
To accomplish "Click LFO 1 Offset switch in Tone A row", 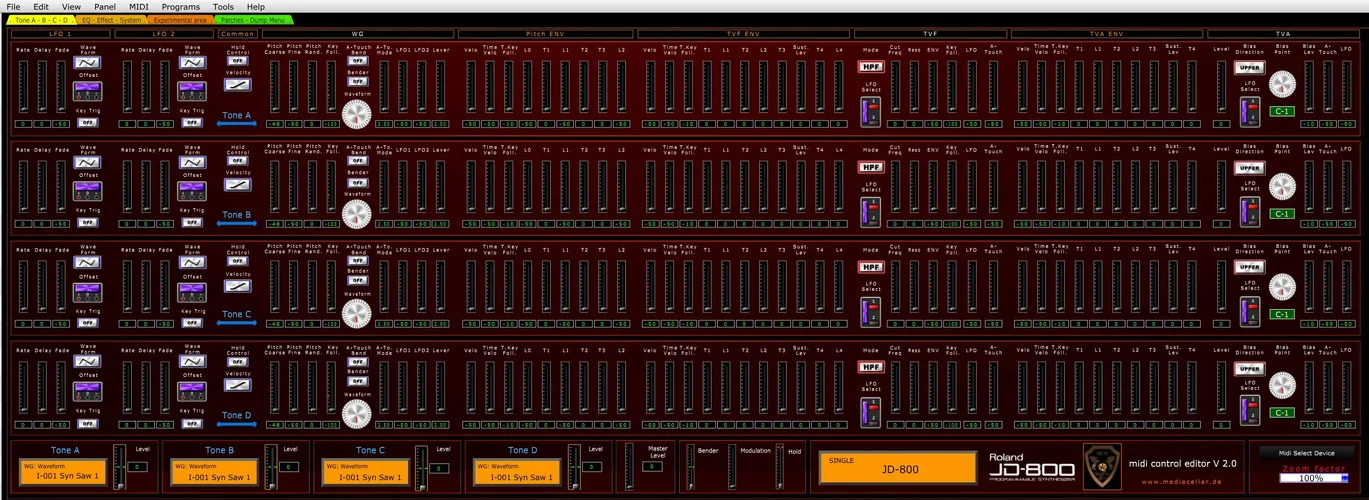I will [88, 91].
